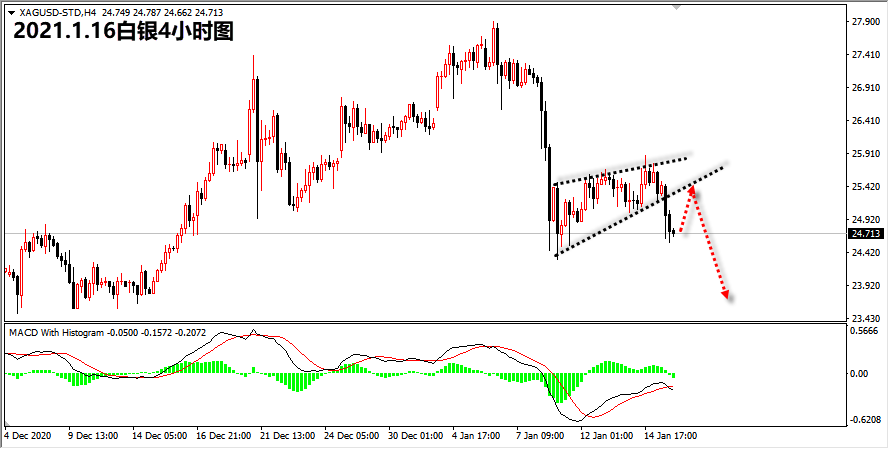889x449 pixels.
Task: Click the MACD With Histogram indicator label
Action: (x=56, y=333)
